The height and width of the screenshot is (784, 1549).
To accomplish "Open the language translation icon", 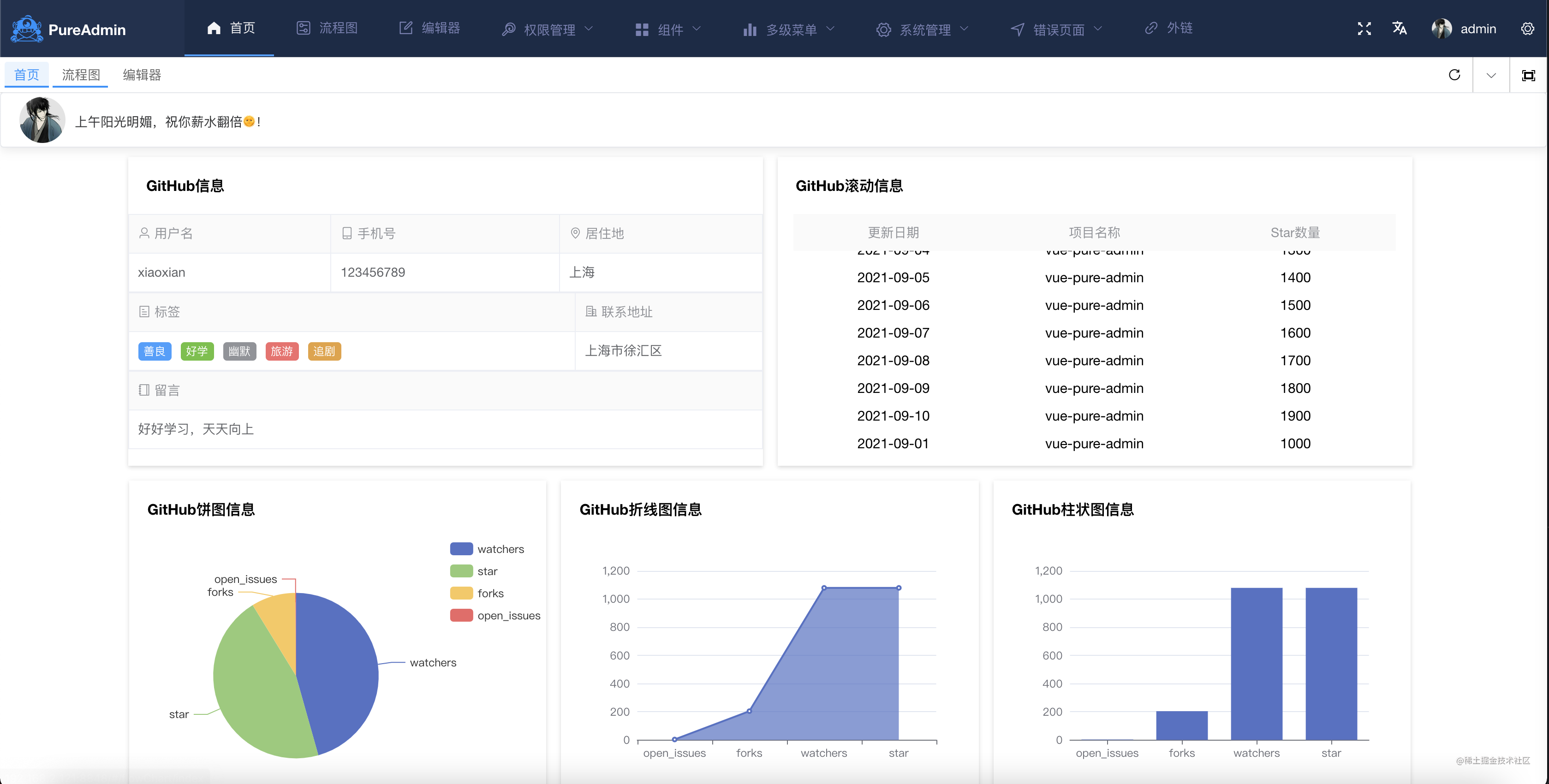I will [1399, 28].
